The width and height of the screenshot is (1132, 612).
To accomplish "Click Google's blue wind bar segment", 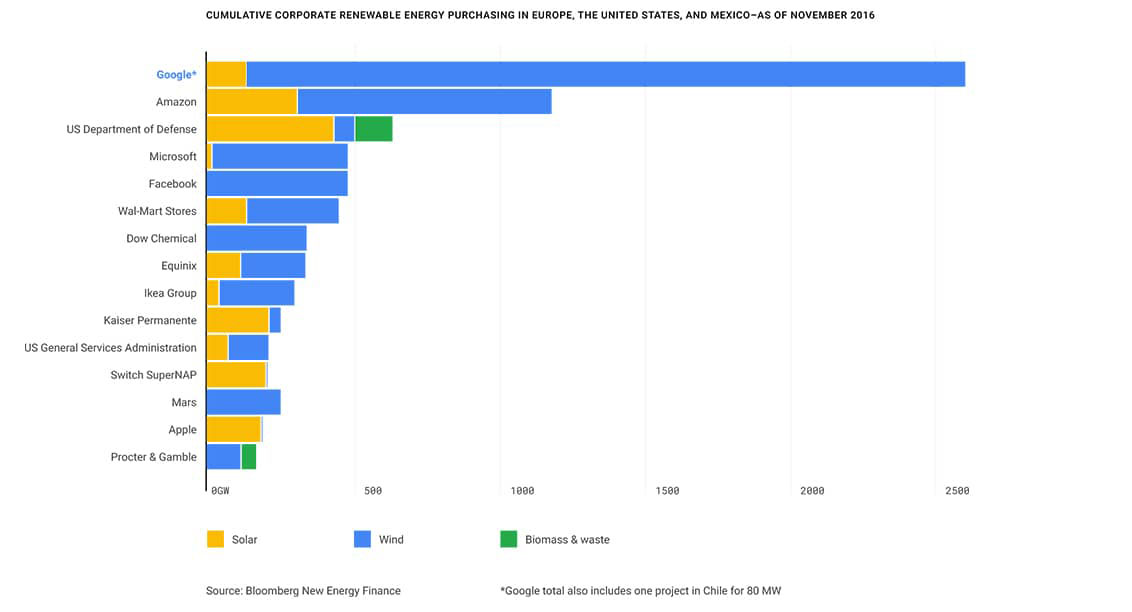I will pos(606,74).
